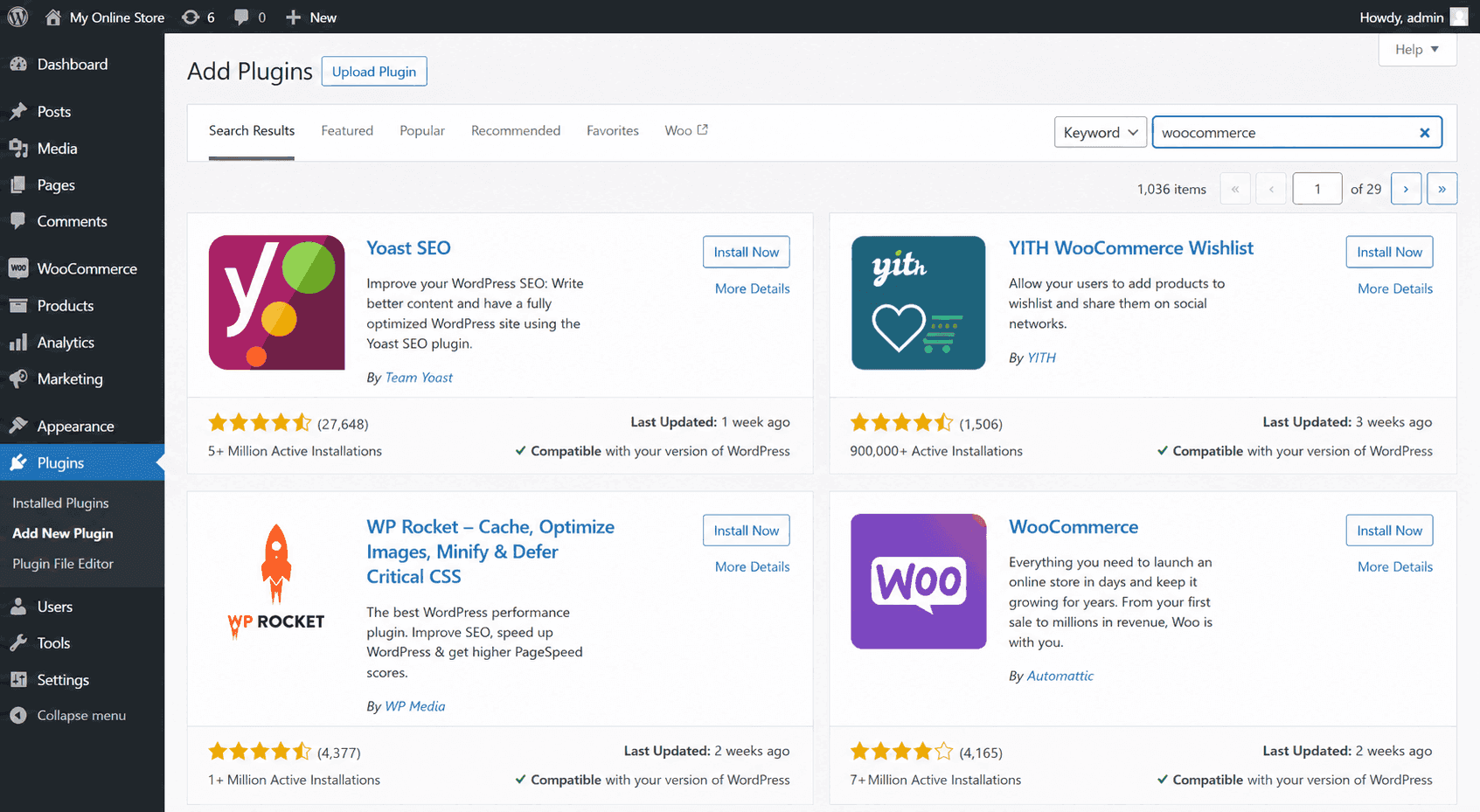Open the Keyword search type dropdown

[x=1100, y=133]
